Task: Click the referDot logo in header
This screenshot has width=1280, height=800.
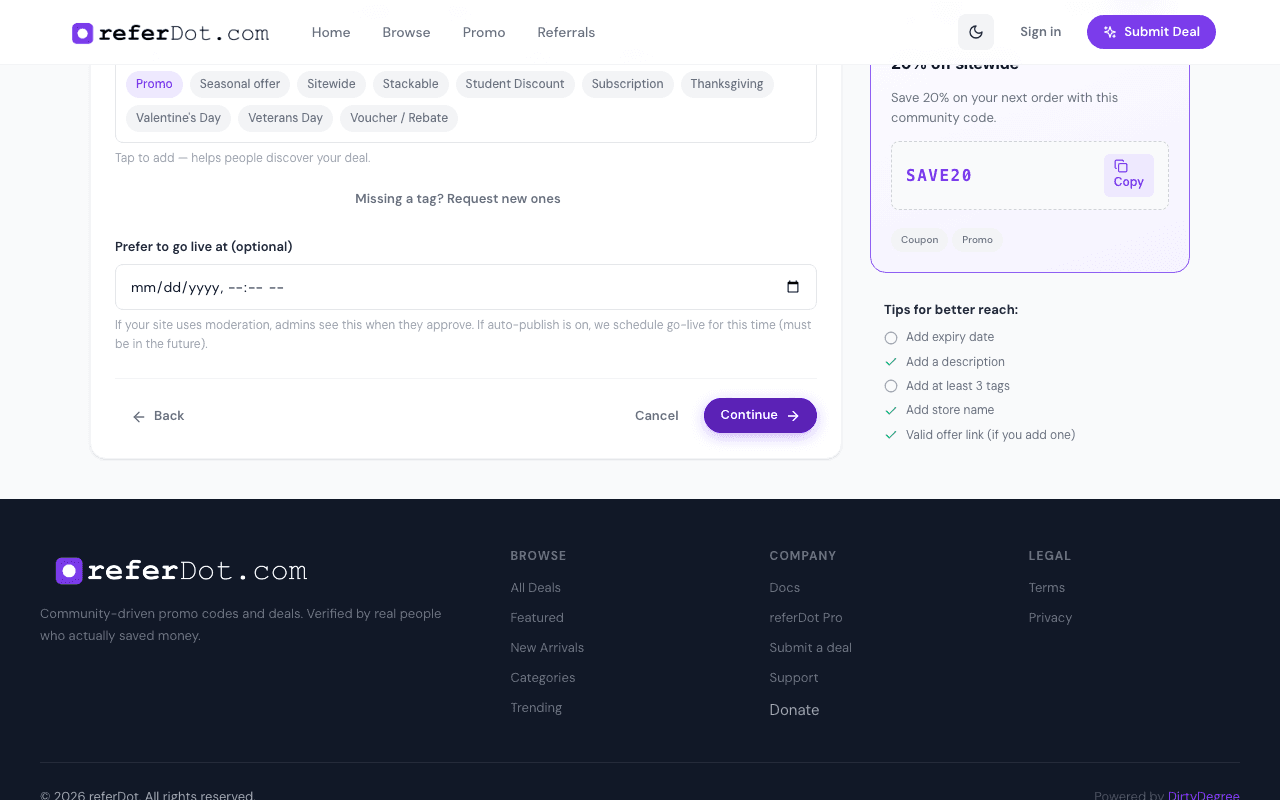Action: pos(170,33)
